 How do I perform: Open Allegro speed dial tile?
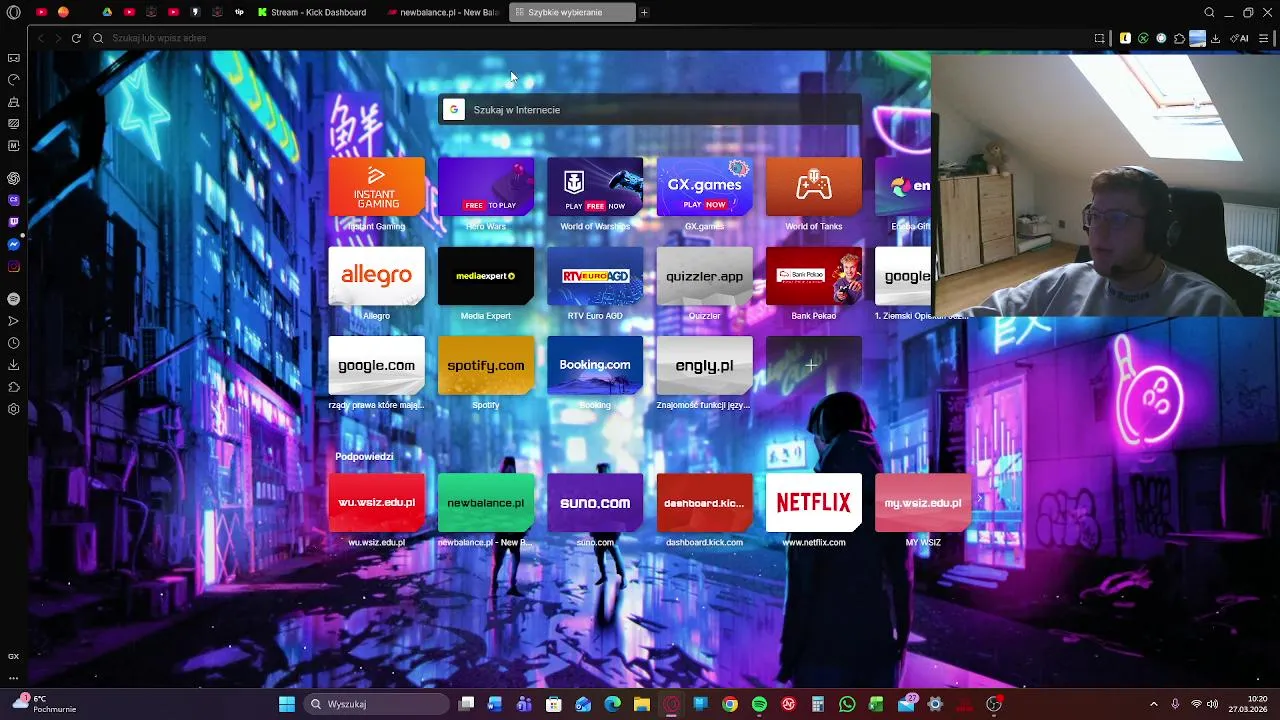376,276
